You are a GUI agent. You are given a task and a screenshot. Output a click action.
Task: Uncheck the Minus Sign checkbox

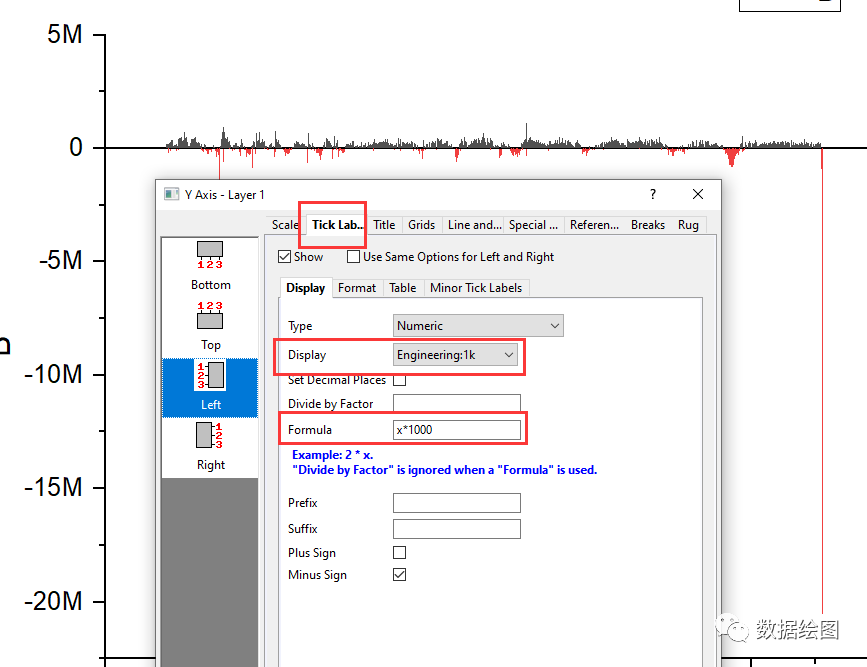(399, 575)
